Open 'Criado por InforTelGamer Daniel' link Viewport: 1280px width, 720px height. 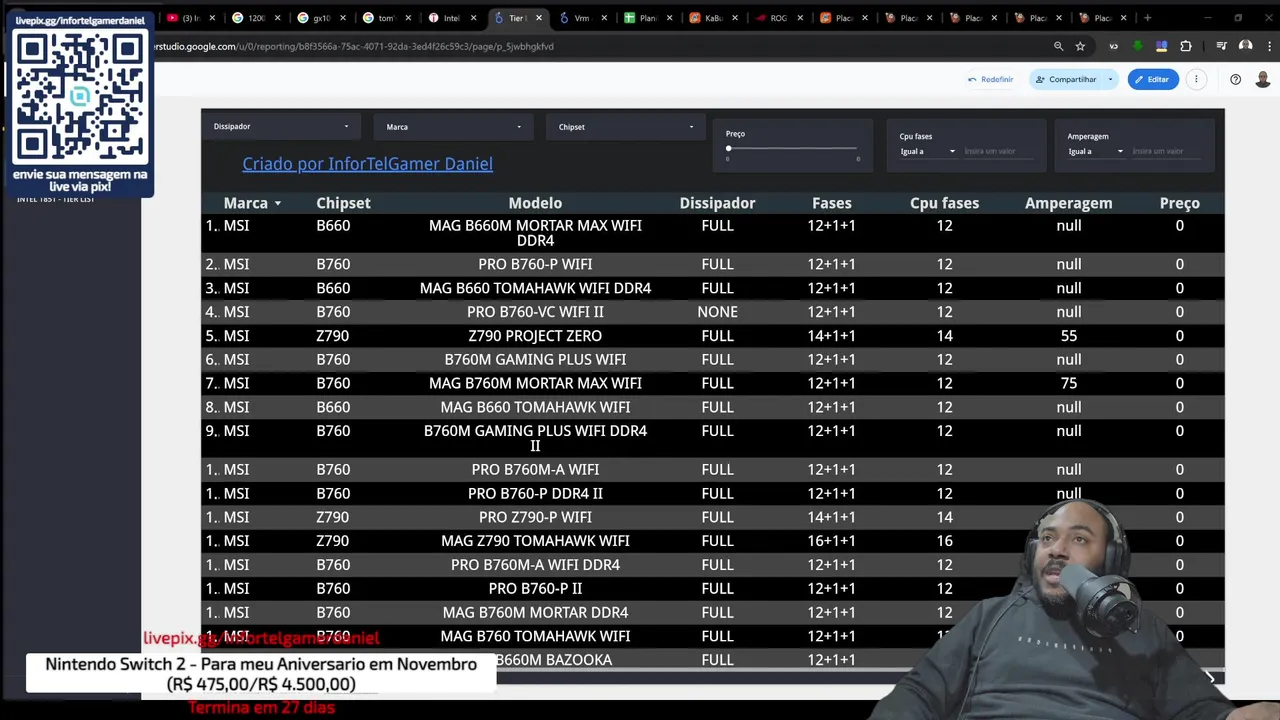click(x=367, y=164)
